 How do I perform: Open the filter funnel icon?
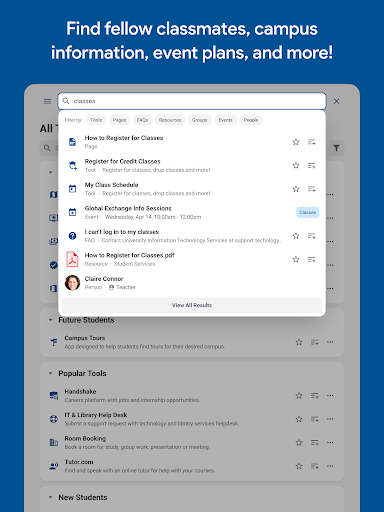pyautogui.click(x=336, y=148)
